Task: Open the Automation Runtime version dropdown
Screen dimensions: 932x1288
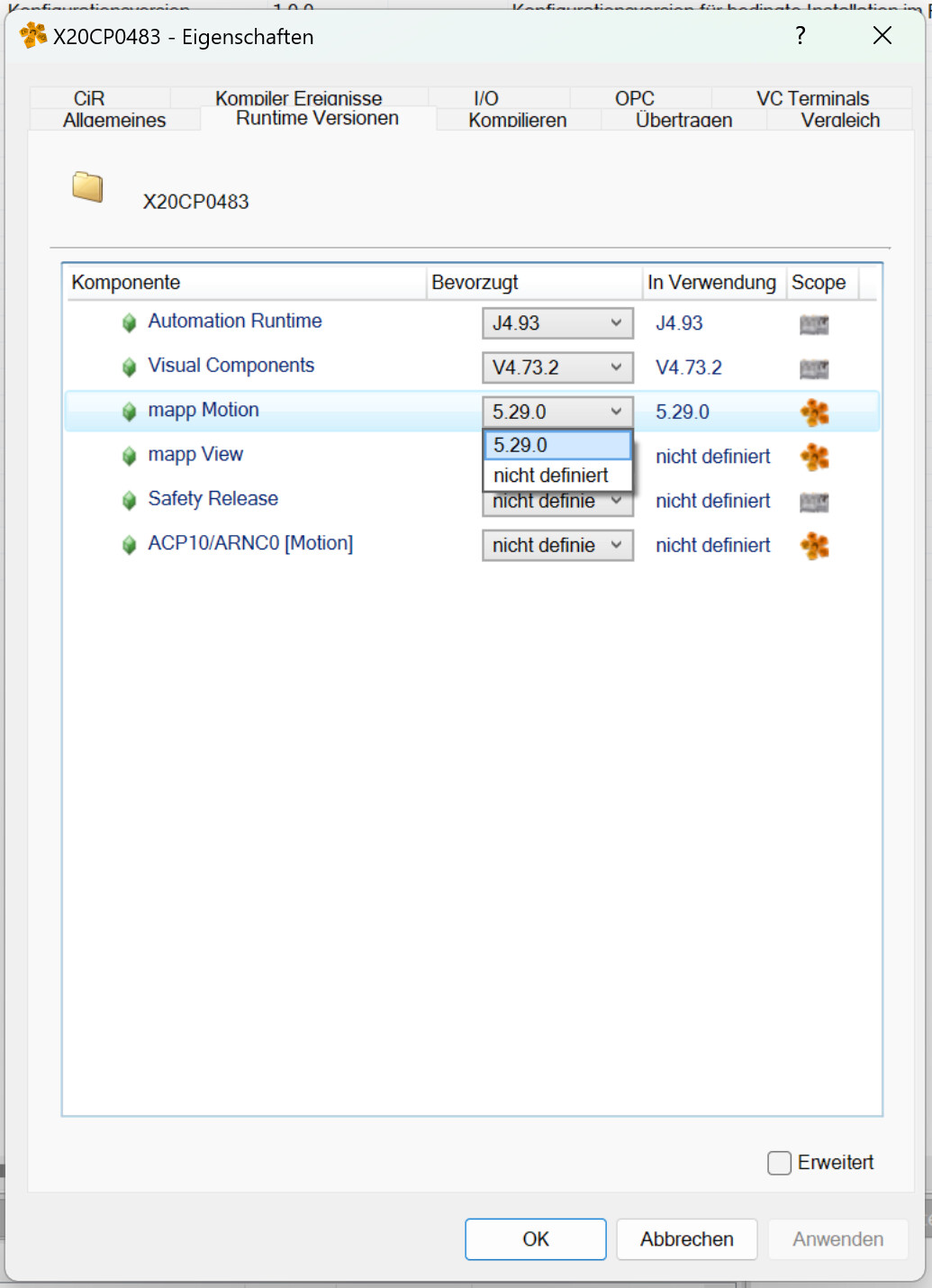Action: 557,323
